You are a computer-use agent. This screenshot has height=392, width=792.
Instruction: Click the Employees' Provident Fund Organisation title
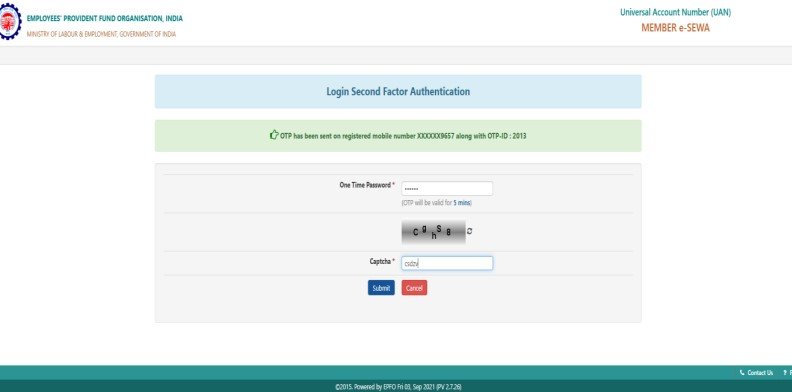pos(105,19)
